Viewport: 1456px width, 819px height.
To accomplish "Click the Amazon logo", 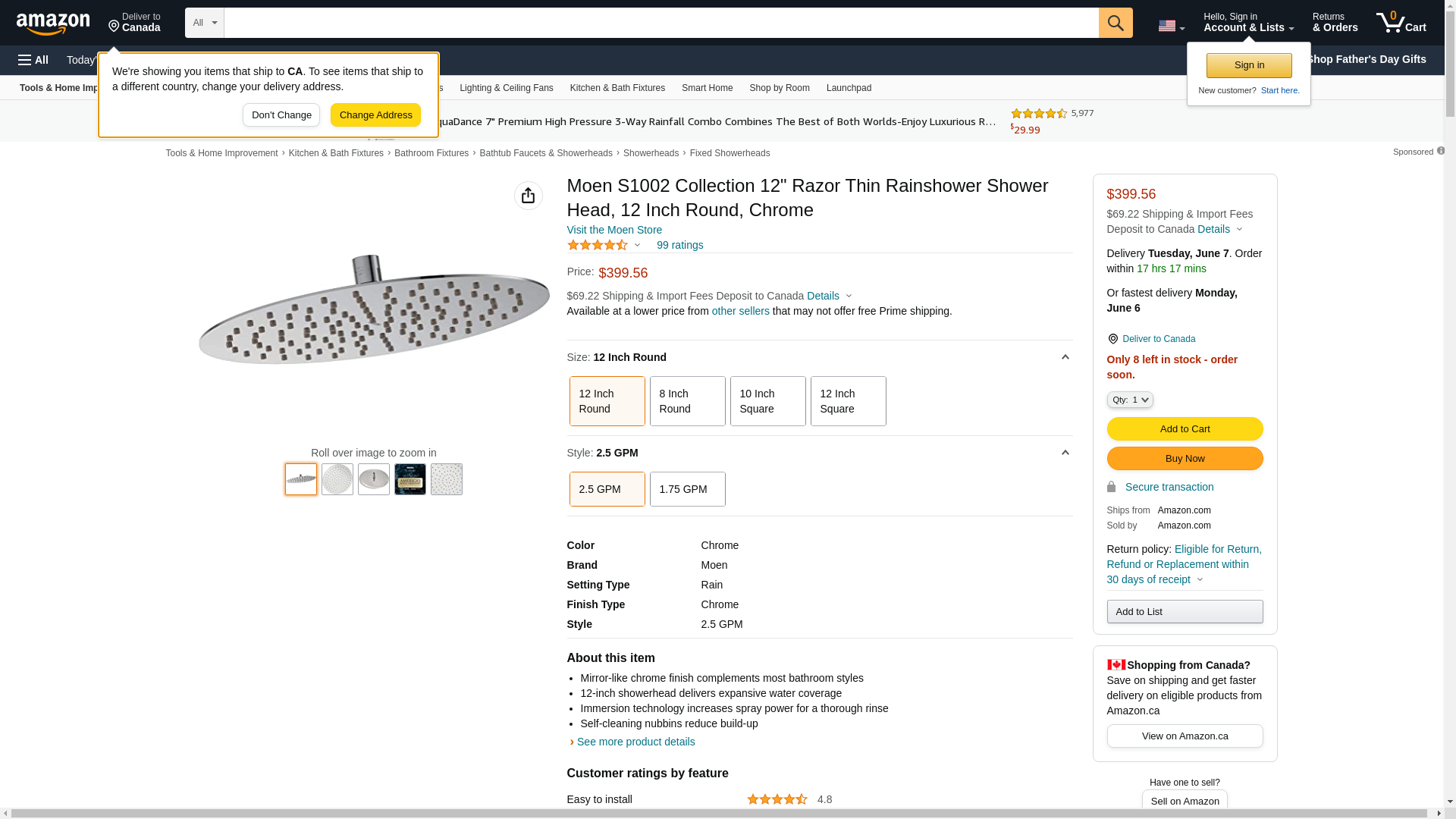I will (53, 24).
